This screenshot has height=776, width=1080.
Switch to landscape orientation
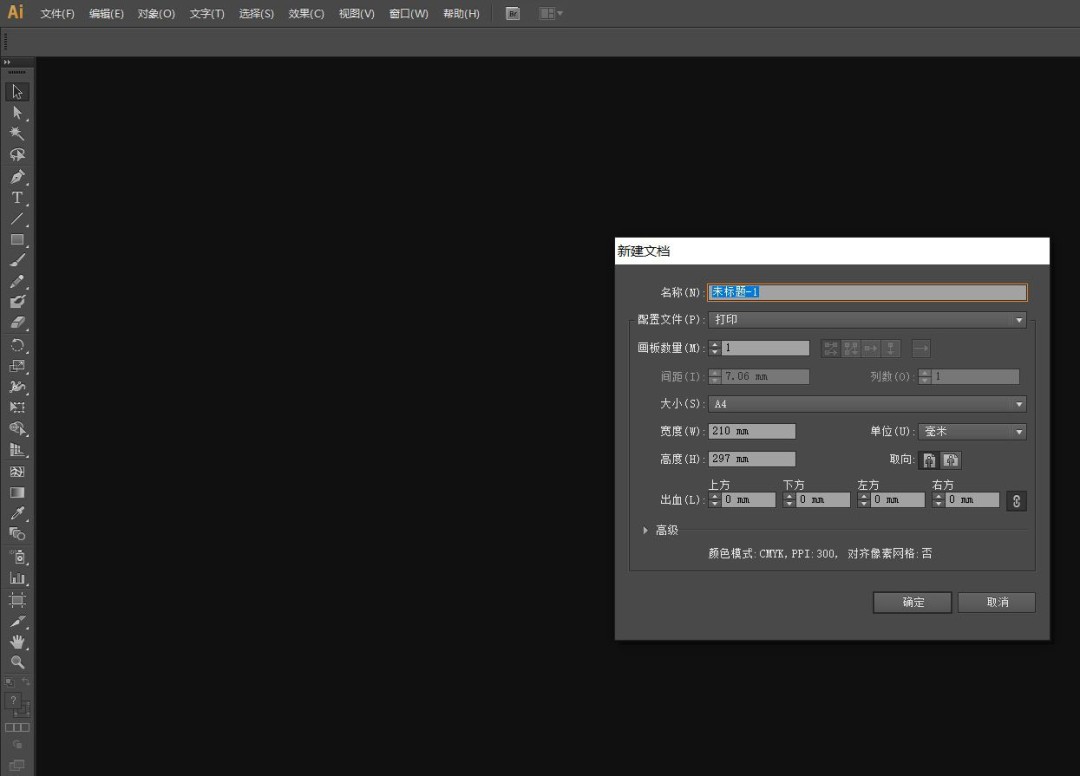tap(951, 460)
